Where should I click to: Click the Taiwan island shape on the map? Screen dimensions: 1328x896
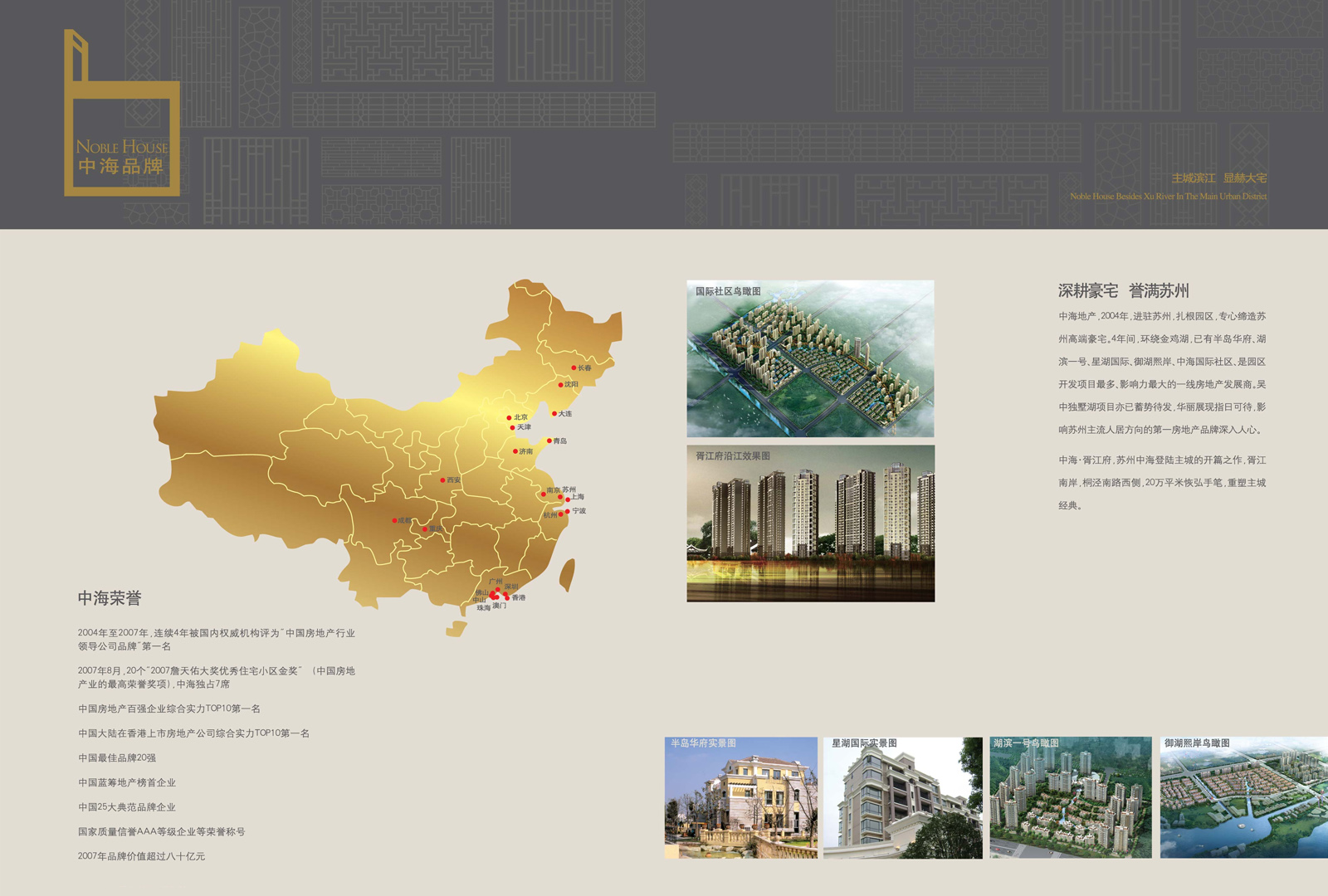click(x=567, y=575)
